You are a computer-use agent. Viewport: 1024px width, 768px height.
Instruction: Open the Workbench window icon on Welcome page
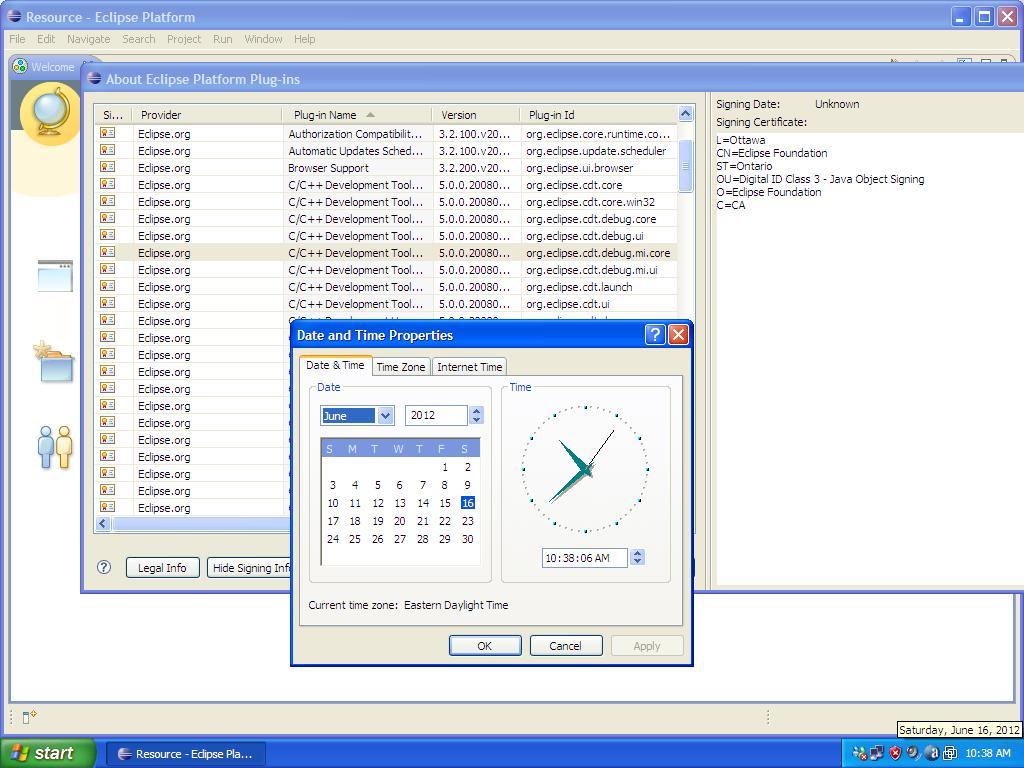coord(55,276)
